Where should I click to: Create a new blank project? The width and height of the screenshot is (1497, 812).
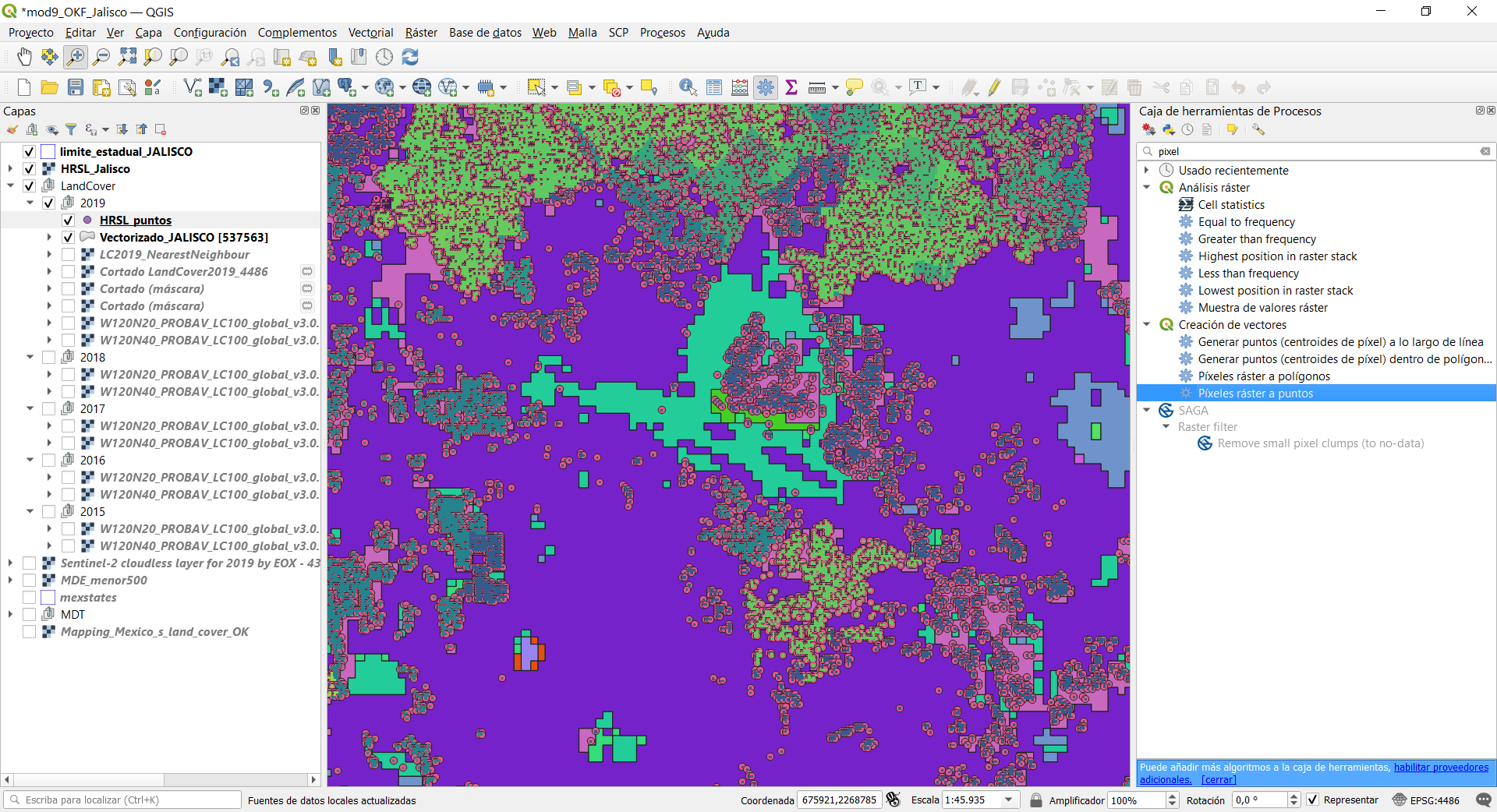pyautogui.click(x=24, y=87)
